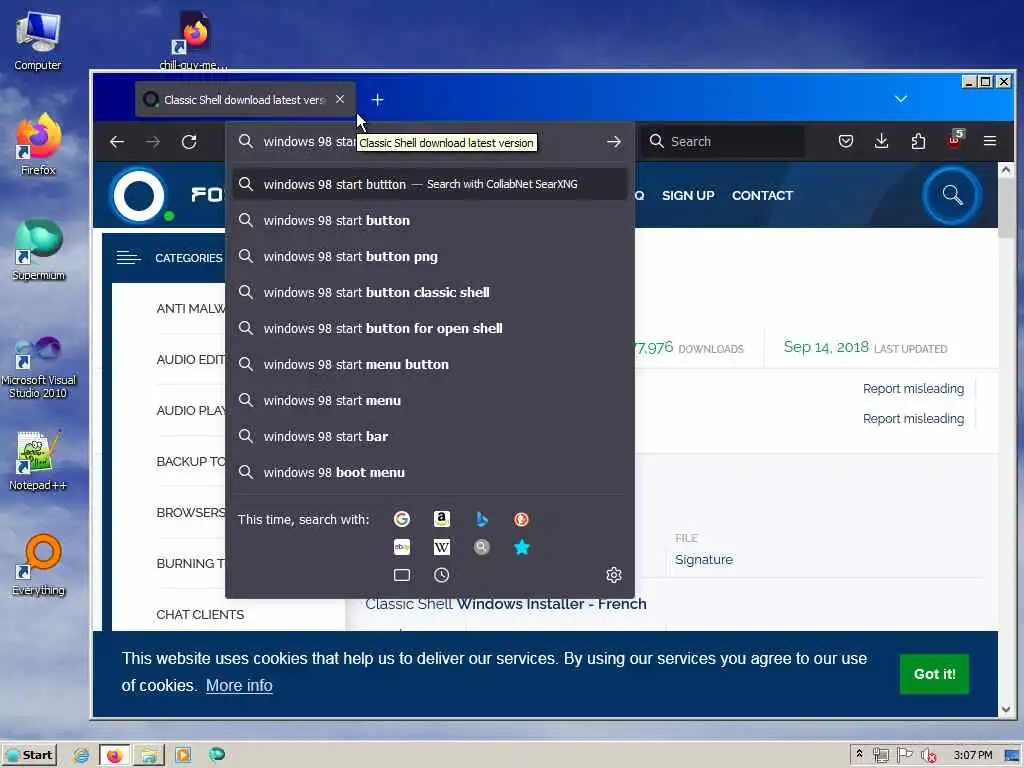The image size is (1024, 768).
Task: Select 'Search with CollabNet SearXNG' top result
Action: (430, 184)
